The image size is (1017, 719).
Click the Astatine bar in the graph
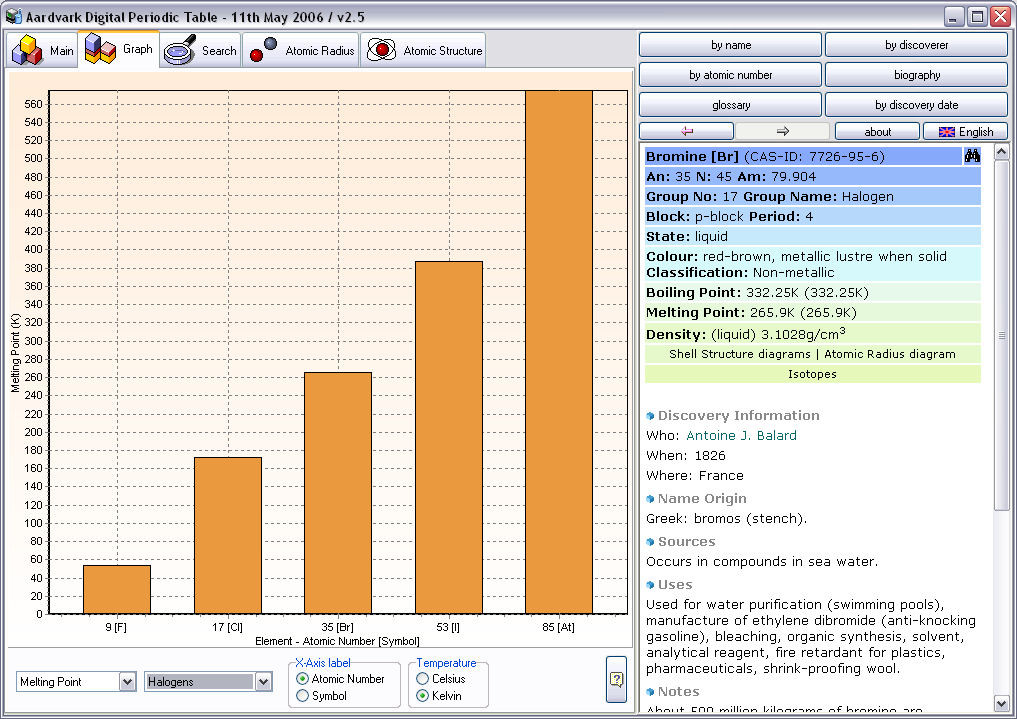click(x=559, y=352)
